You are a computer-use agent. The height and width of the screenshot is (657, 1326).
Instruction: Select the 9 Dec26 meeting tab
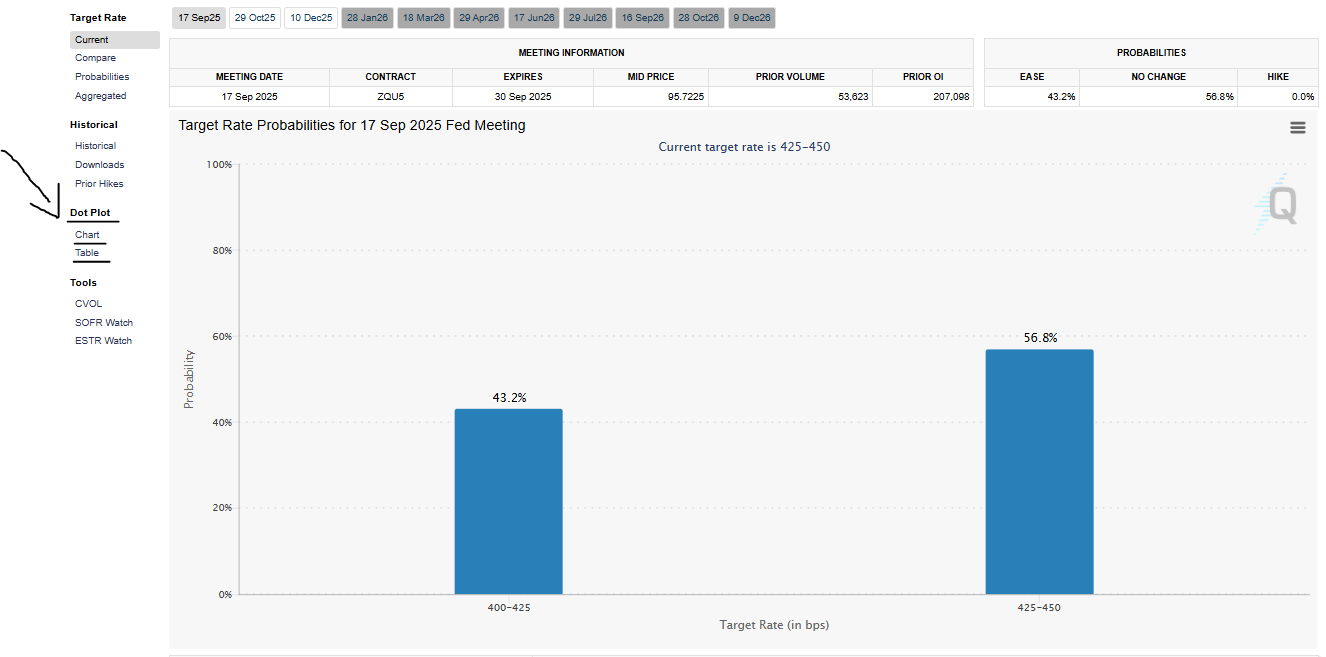[x=751, y=17]
